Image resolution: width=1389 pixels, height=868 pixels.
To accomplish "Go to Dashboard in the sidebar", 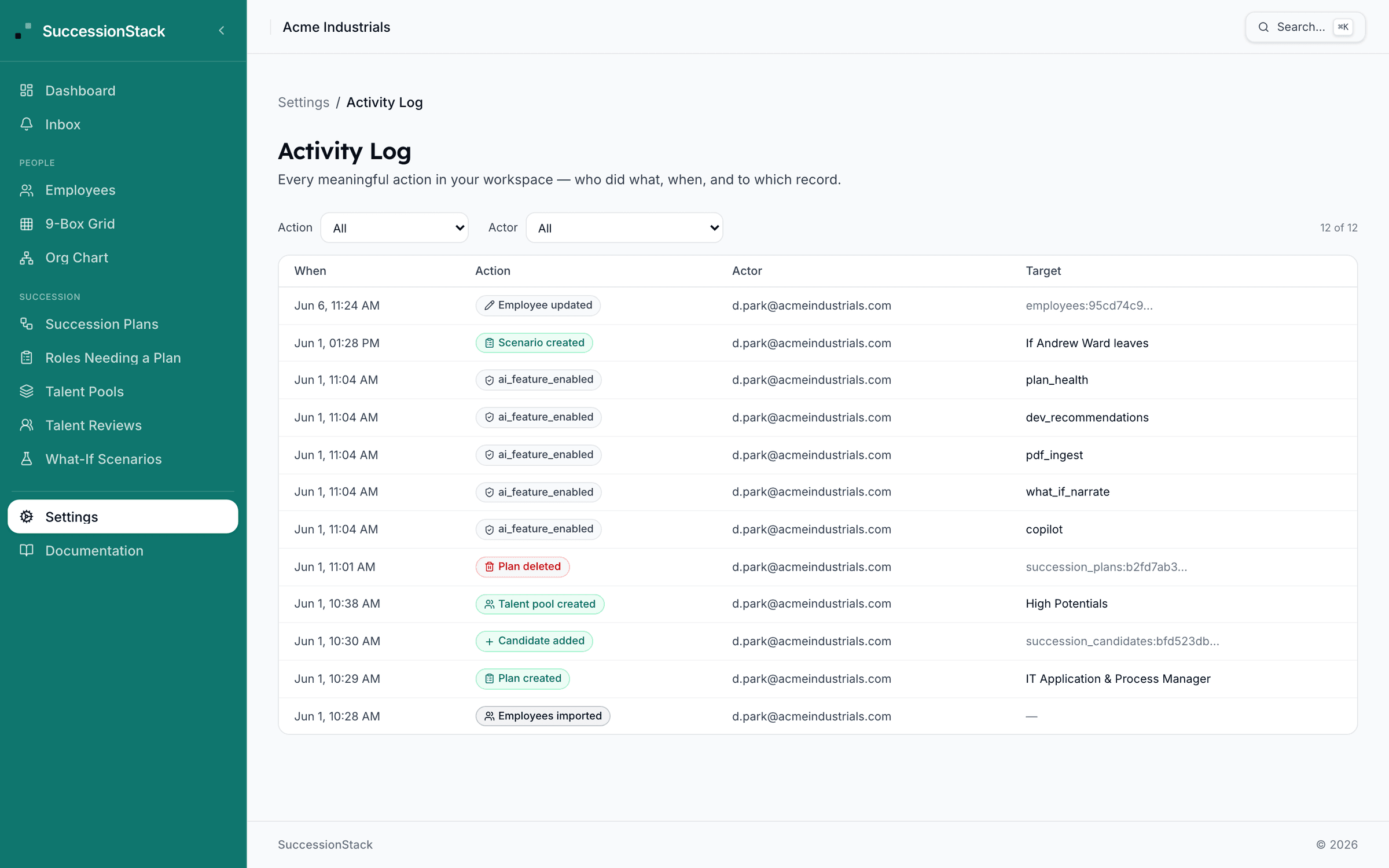I will click(x=123, y=90).
